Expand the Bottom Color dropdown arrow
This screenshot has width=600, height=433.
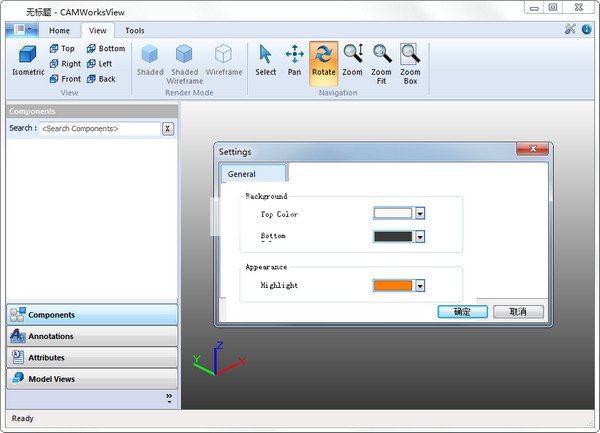tap(420, 237)
